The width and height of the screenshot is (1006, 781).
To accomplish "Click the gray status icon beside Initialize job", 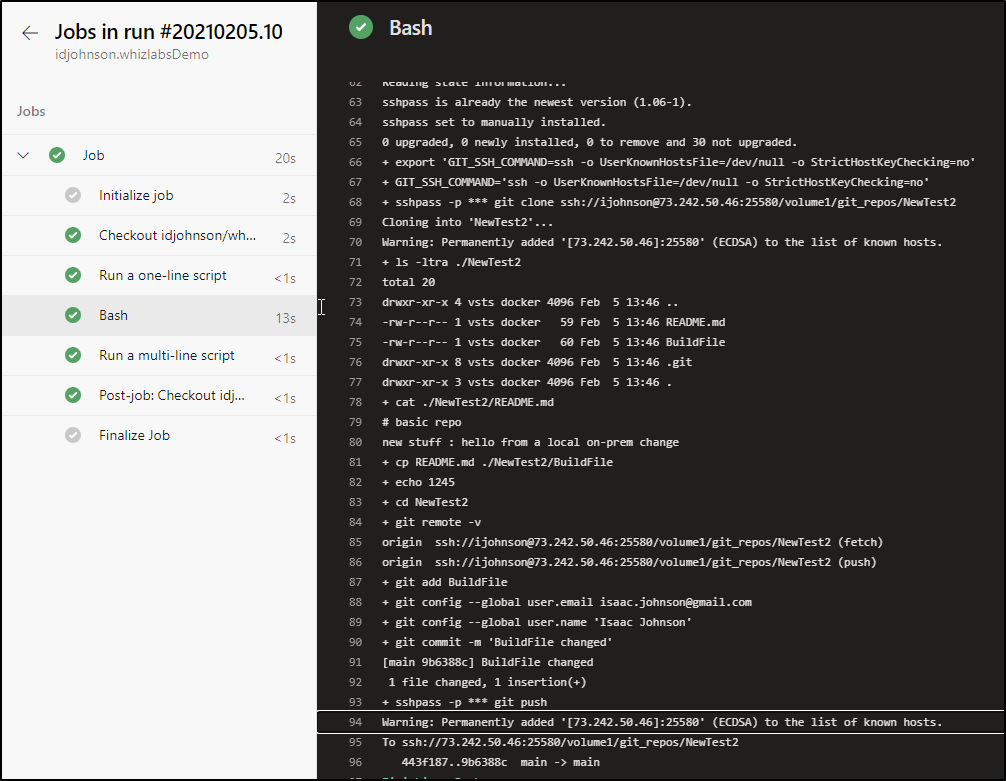I will tap(73, 195).
